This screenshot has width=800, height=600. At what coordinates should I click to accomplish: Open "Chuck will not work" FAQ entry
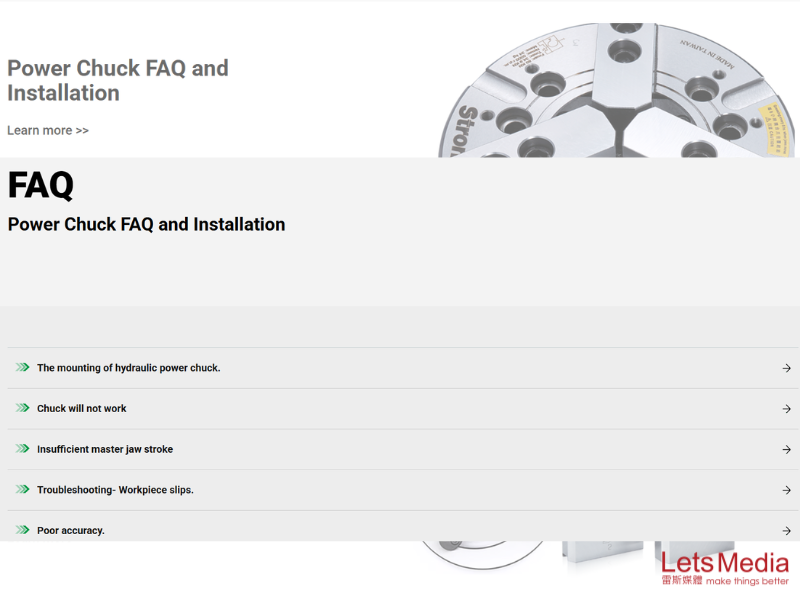(82, 409)
